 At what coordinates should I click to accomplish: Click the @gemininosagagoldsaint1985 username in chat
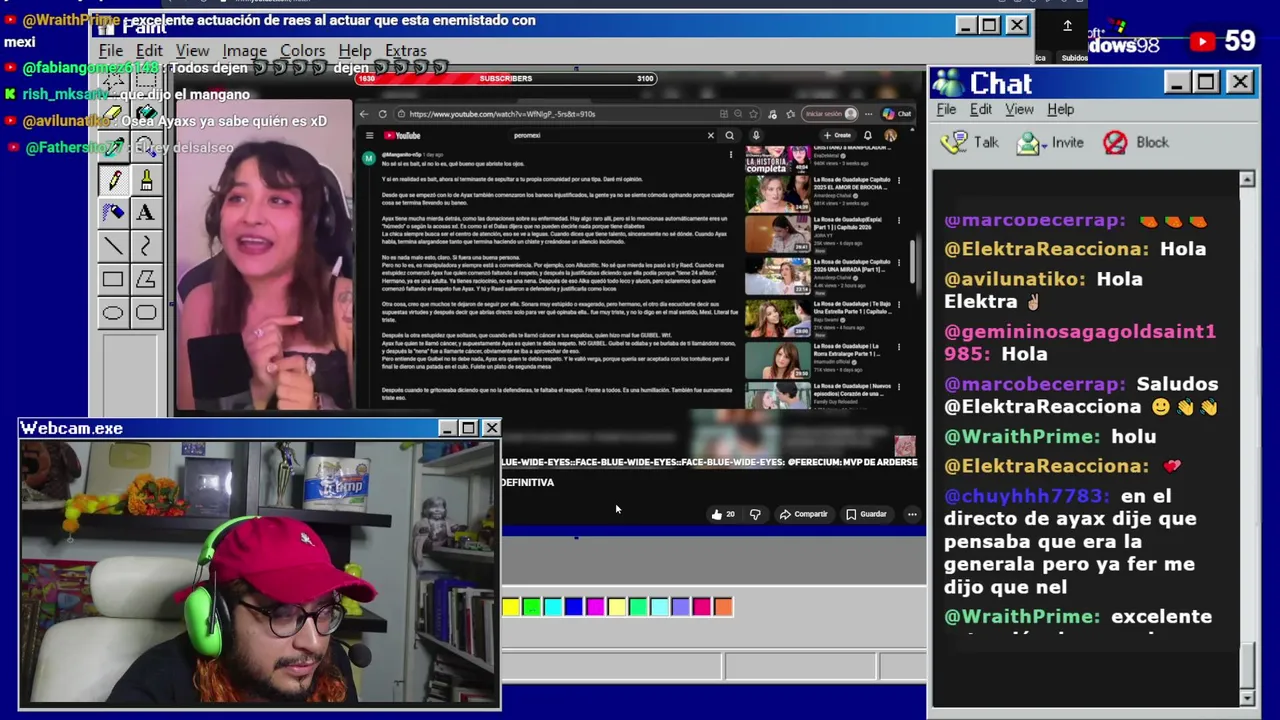[x=1080, y=342]
